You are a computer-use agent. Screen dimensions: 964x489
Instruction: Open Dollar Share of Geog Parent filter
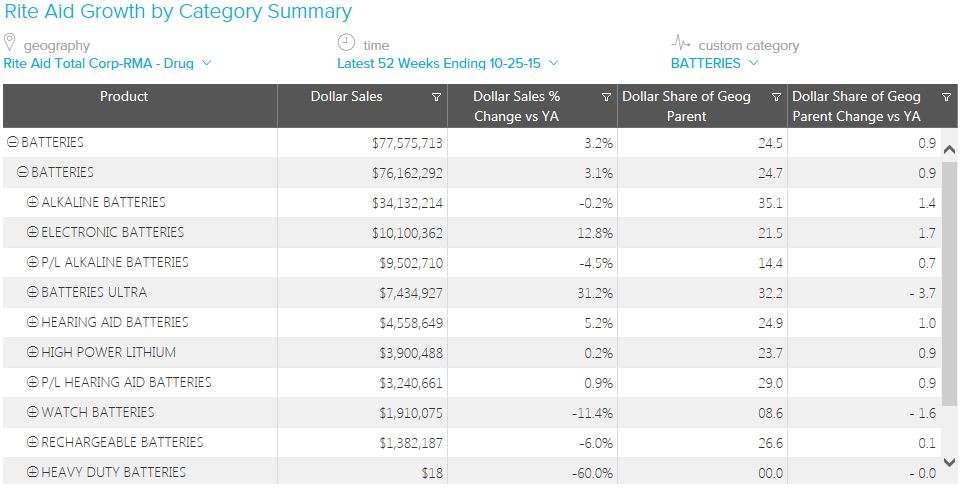(x=776, y=97)
